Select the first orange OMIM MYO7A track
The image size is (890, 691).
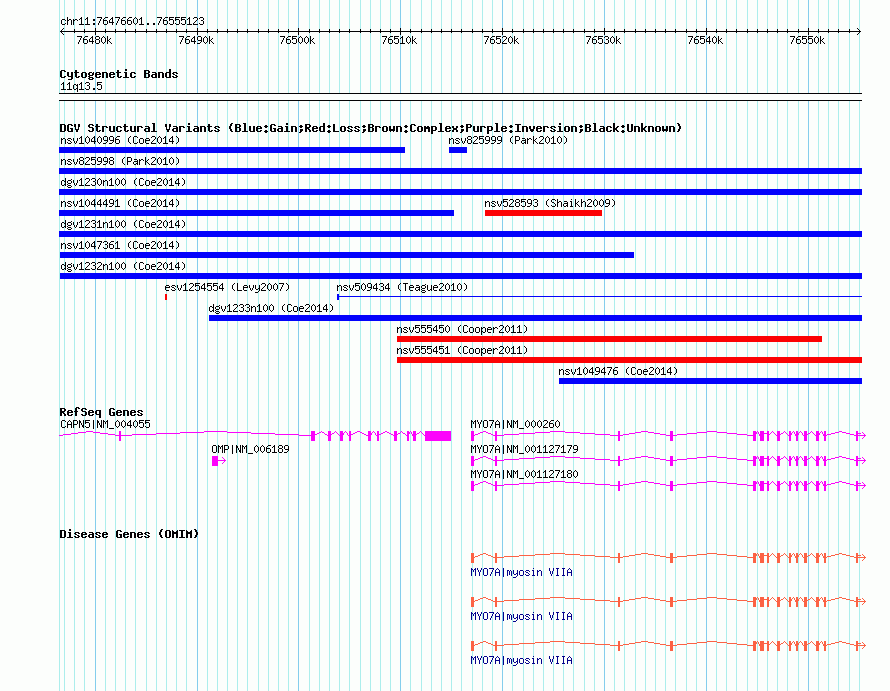(x=668, y=558)
